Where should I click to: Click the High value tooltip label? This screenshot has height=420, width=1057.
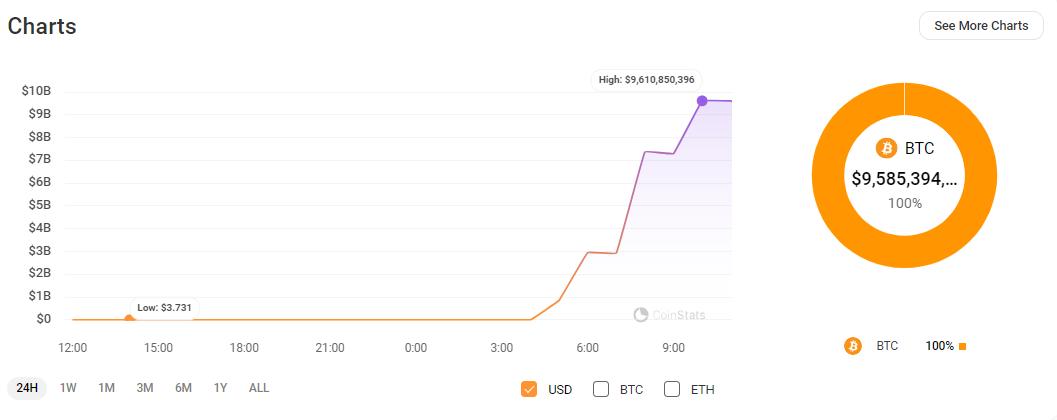tap(648, 79)
